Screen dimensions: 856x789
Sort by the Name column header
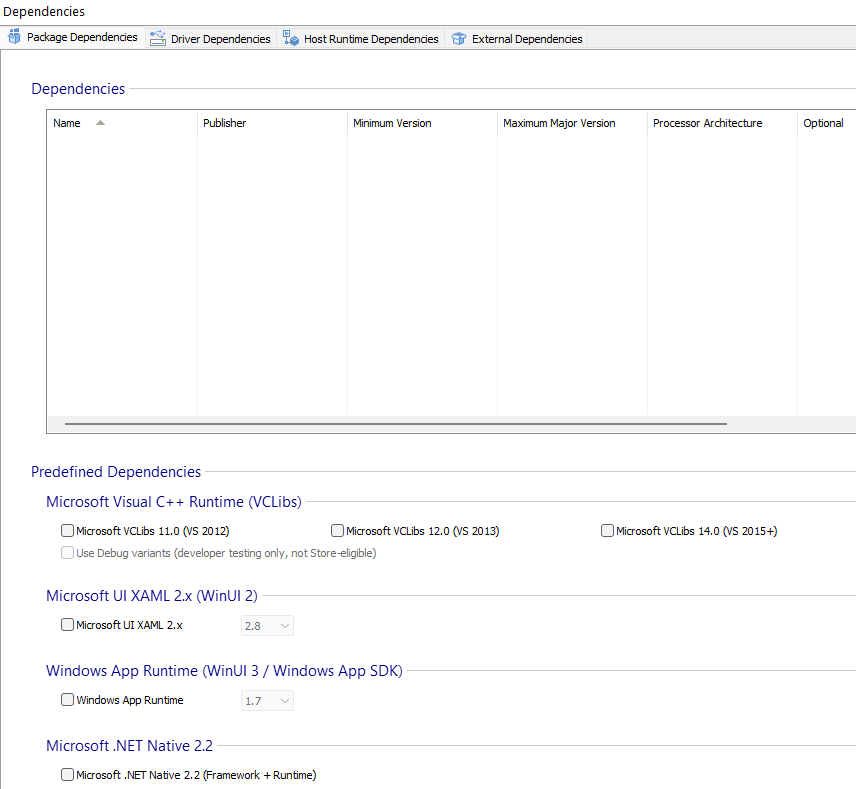coord(122,123)
